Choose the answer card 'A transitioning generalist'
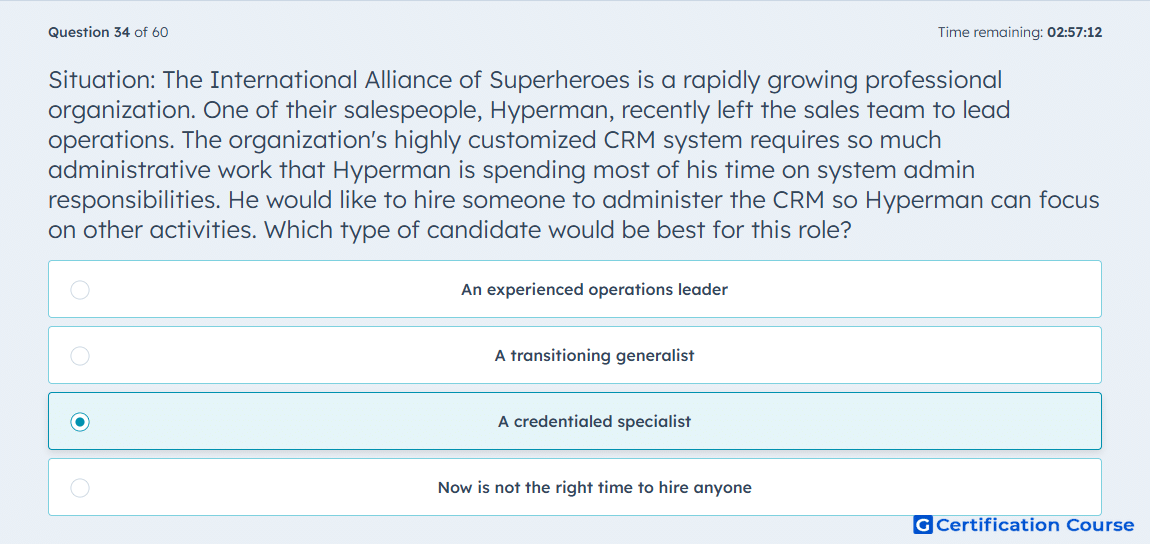 [x=575, y=355]
